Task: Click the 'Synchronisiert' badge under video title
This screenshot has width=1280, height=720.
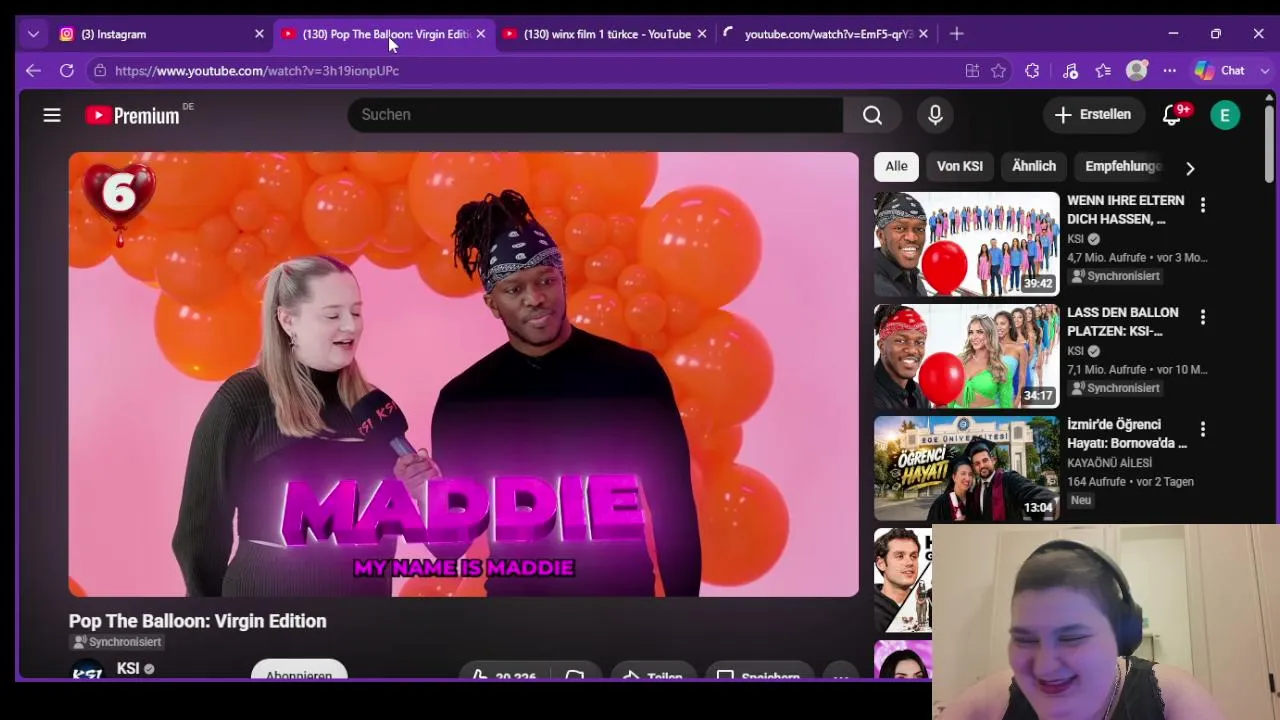Action: [x=116, y=642]
